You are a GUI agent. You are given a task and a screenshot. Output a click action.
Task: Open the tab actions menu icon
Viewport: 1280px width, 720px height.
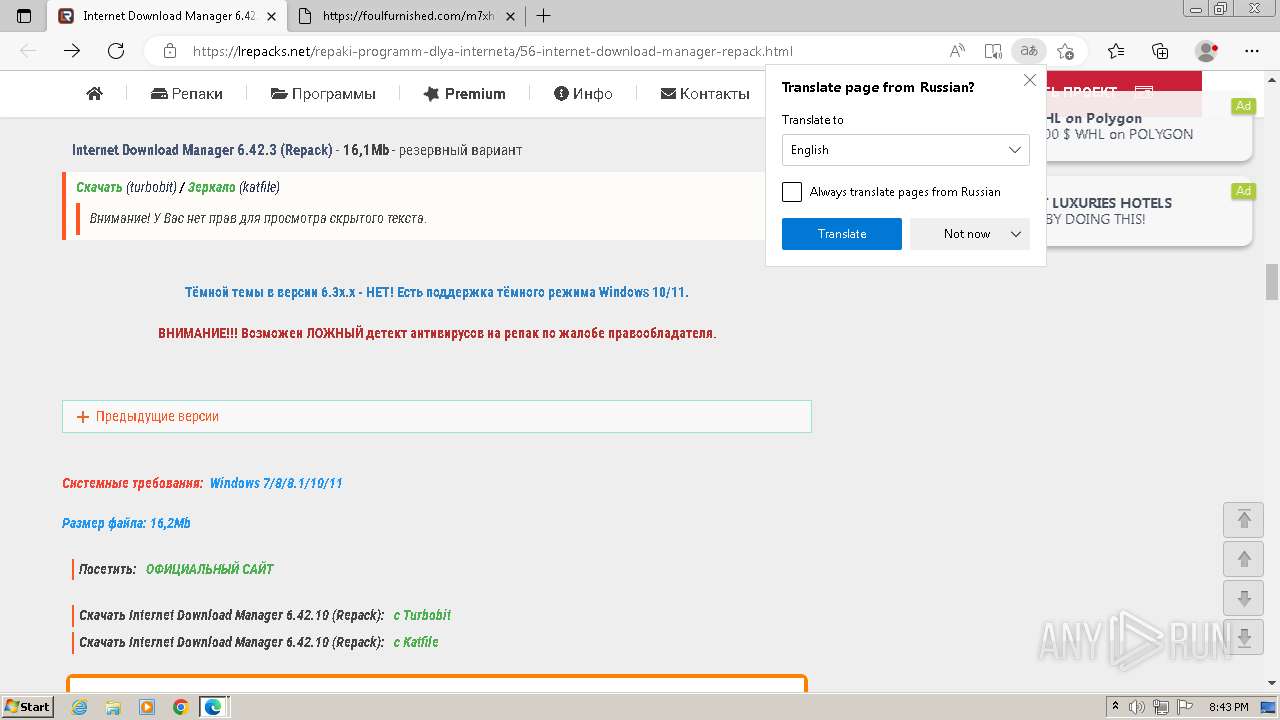pyautogui.click(x=24, y=16)
